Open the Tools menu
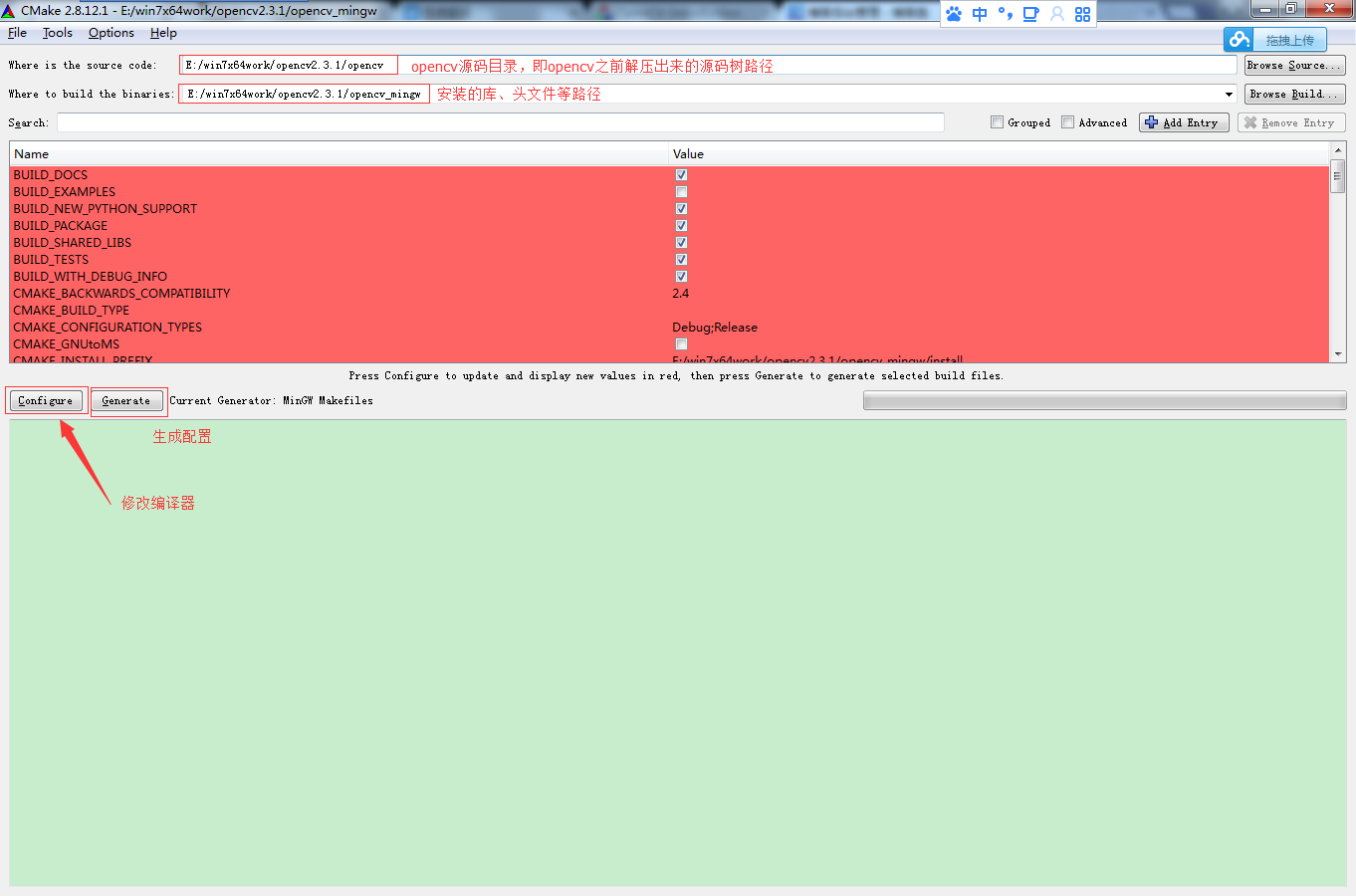Image resolution: width=1356 pixels, height=896 pixels. (x=58, y=33)
